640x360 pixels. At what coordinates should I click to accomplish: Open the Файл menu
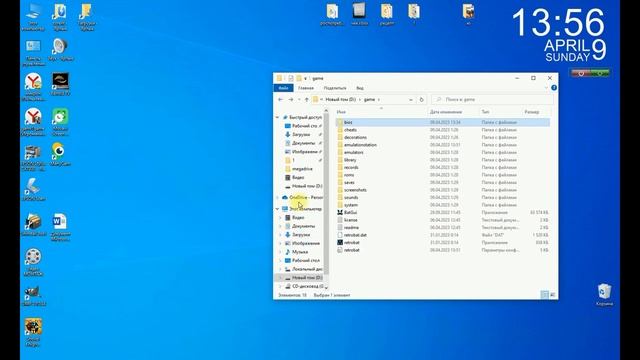pyautogui.click(x=283, y=88)
